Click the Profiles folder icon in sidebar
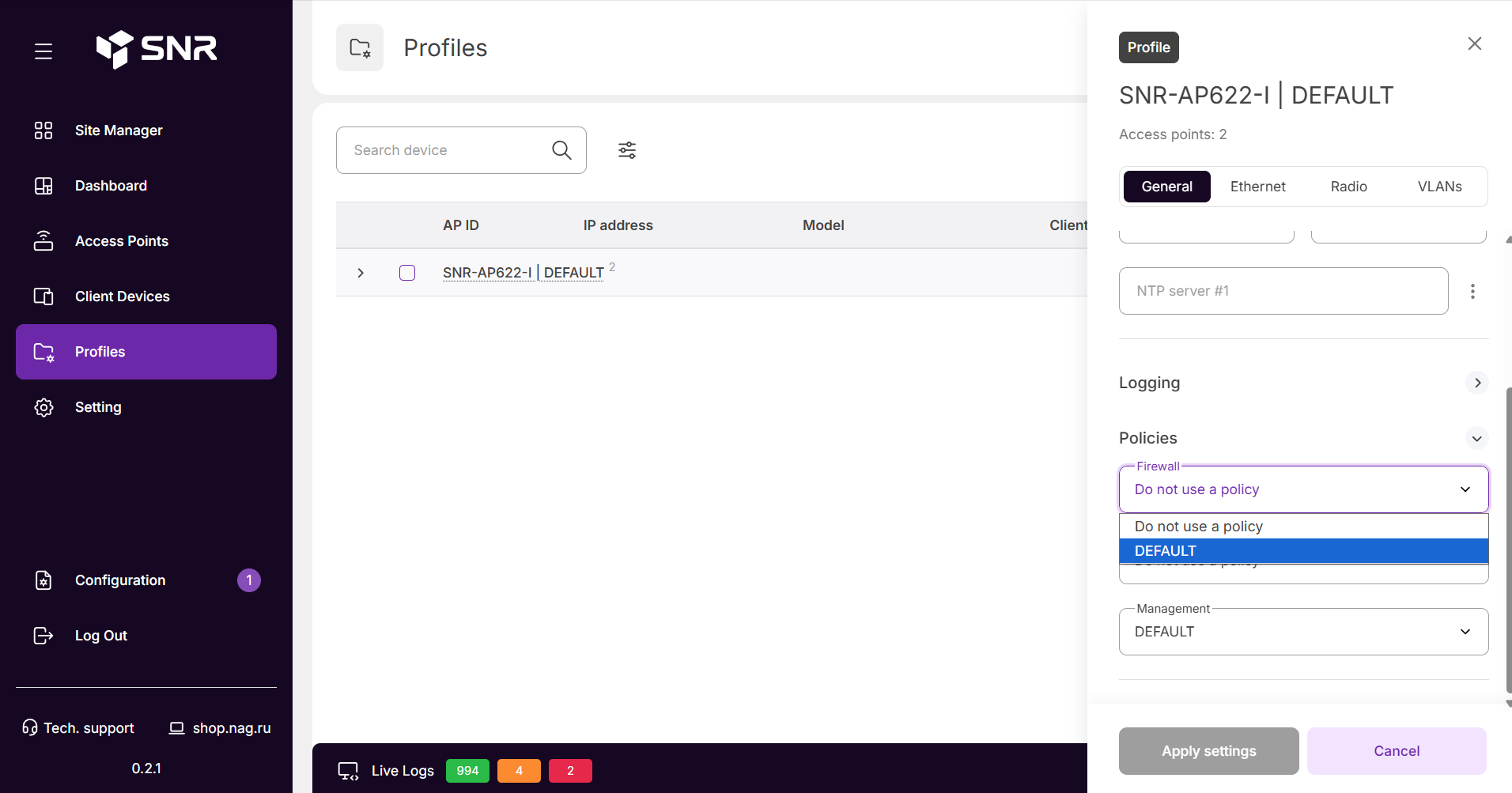Image resolution: width=1512 pixels, height=793 pixels. [43, 352]
